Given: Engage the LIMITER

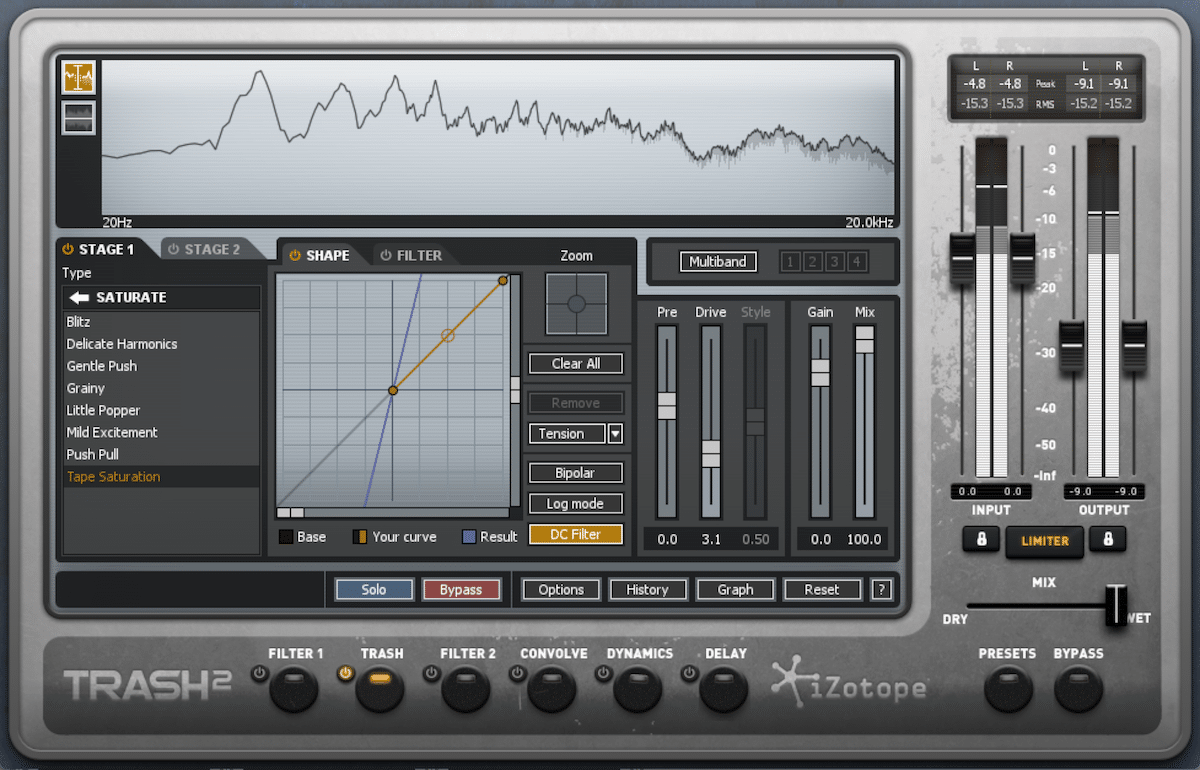Looking at the screenshot, I should pyautogui.click(x=1044, y=541).
